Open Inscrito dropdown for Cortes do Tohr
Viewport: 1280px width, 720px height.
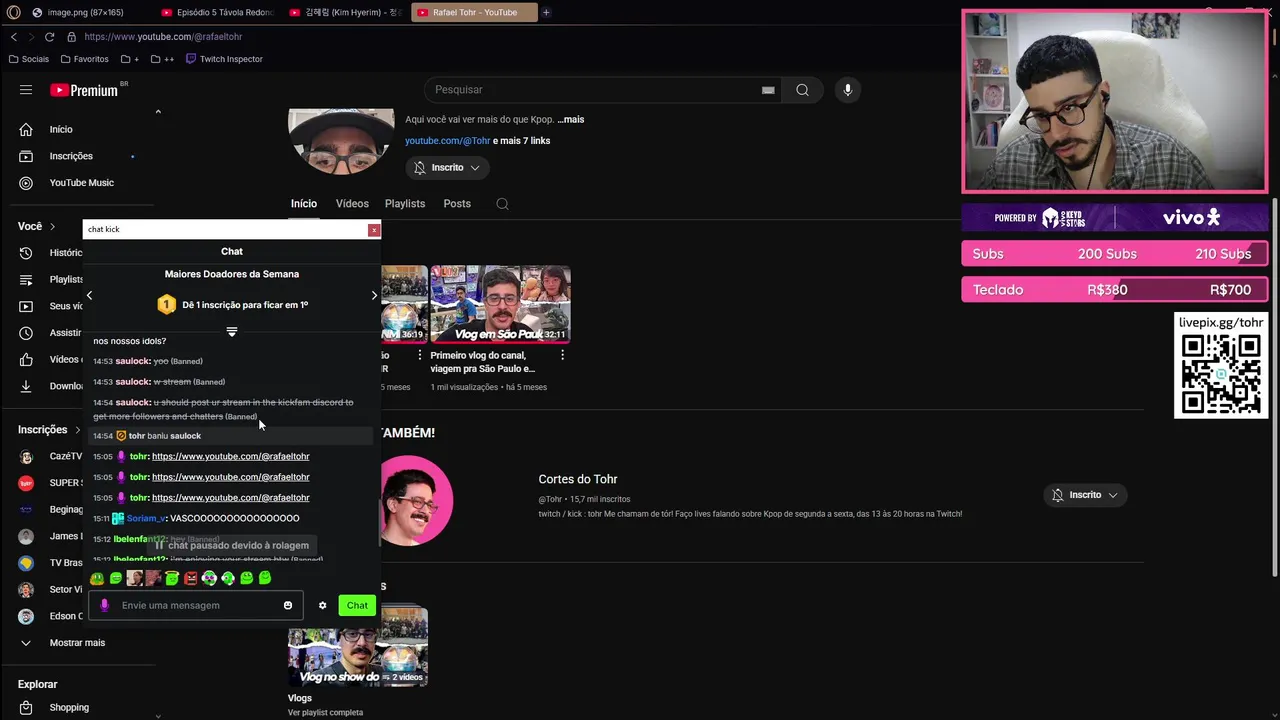[1084, 495]
